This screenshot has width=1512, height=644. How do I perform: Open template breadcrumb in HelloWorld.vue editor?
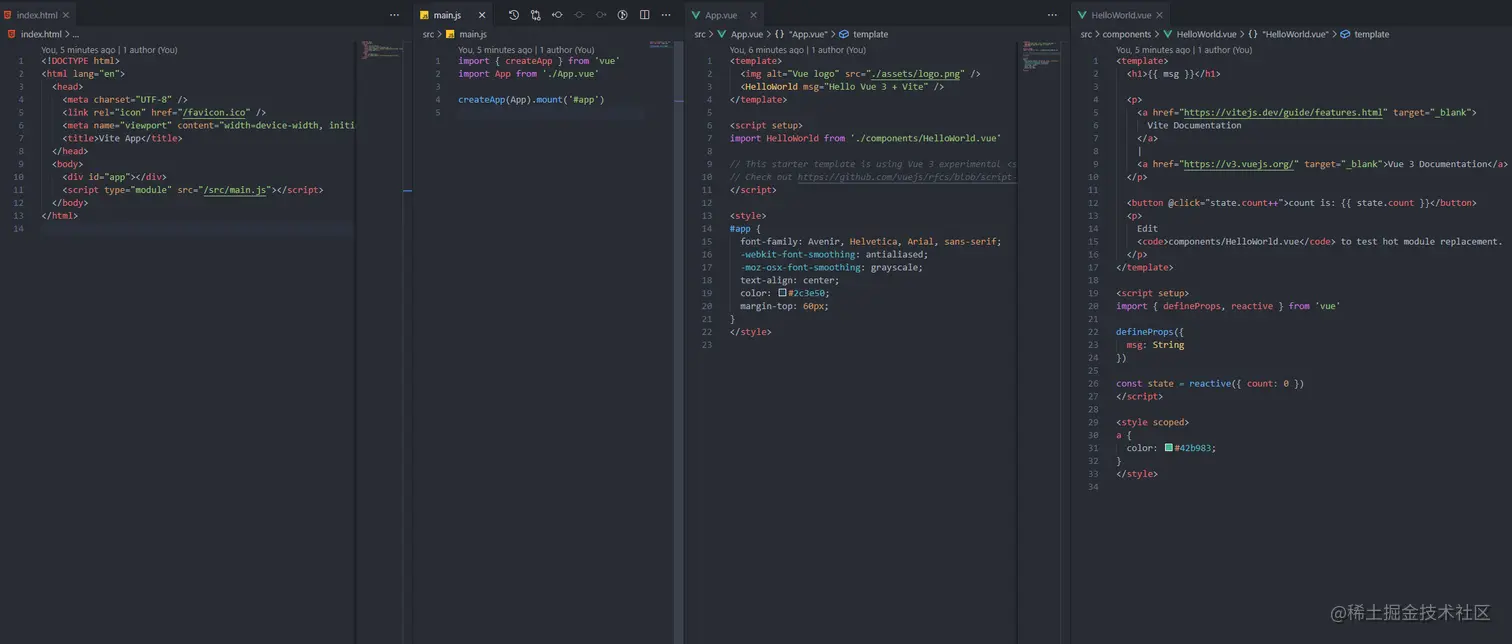1364,34
